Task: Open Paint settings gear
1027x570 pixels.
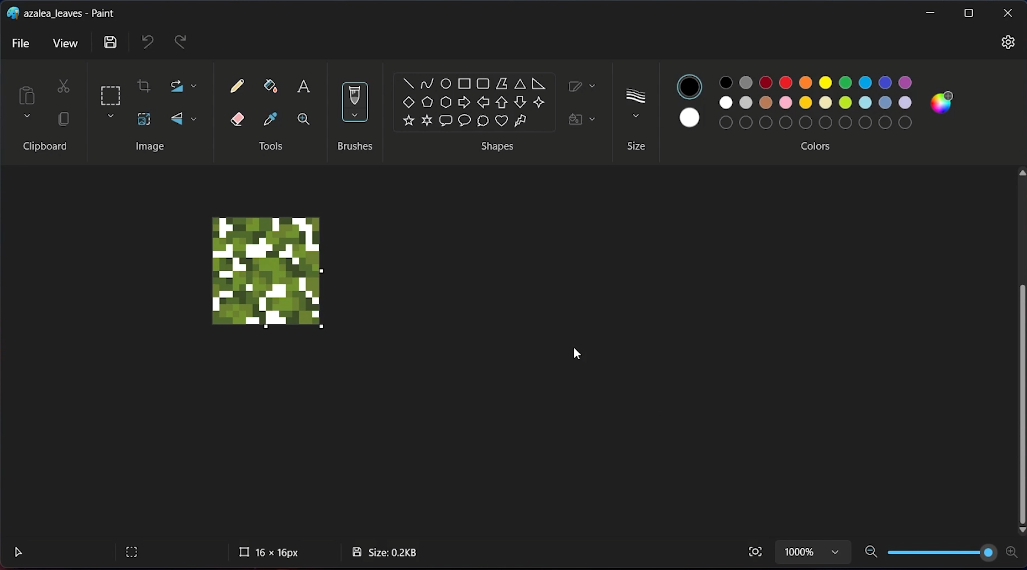Action: pyautogui.click(x=1008, y=43)
